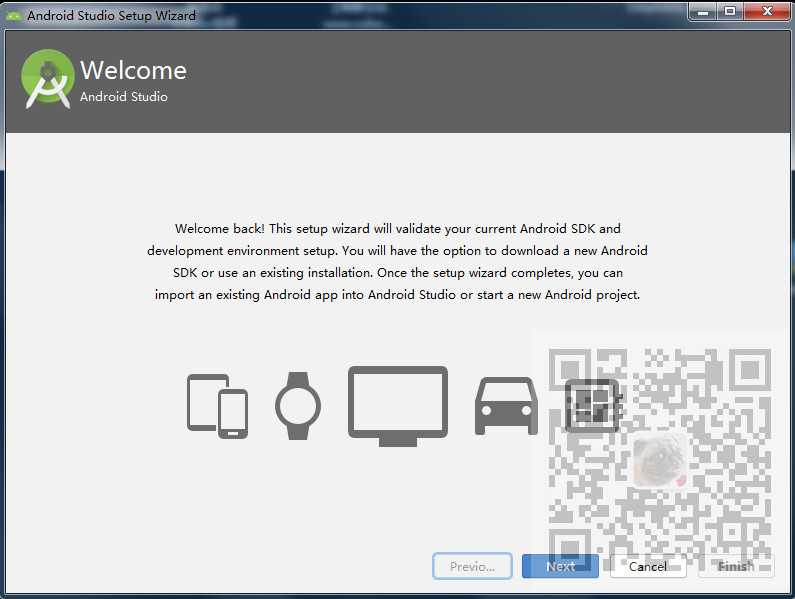Click the 'Welcome' heading text
This screenshot has height=599, width=795.
(133, 70)
